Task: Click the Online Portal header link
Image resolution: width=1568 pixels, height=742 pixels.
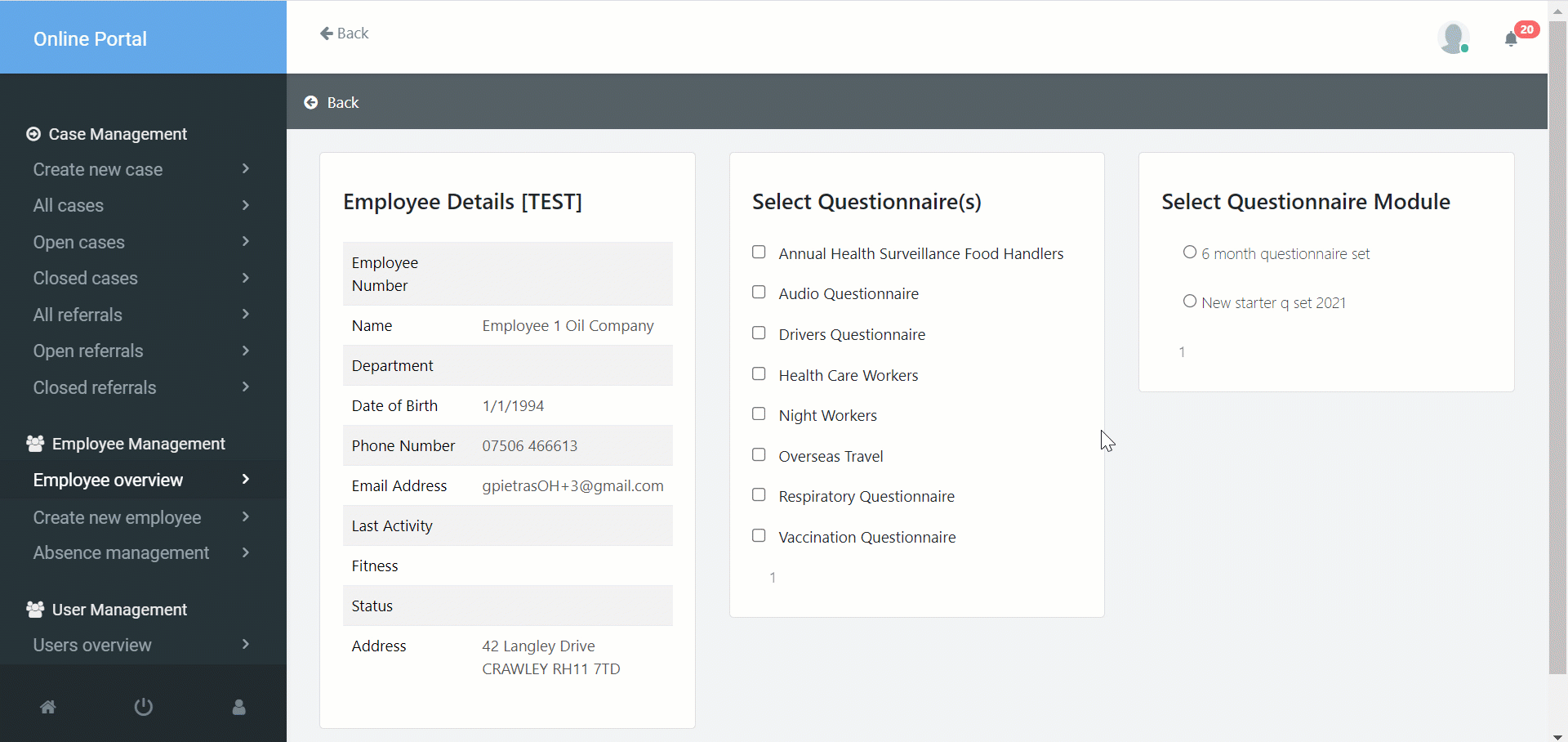Action: coord(90,38)
